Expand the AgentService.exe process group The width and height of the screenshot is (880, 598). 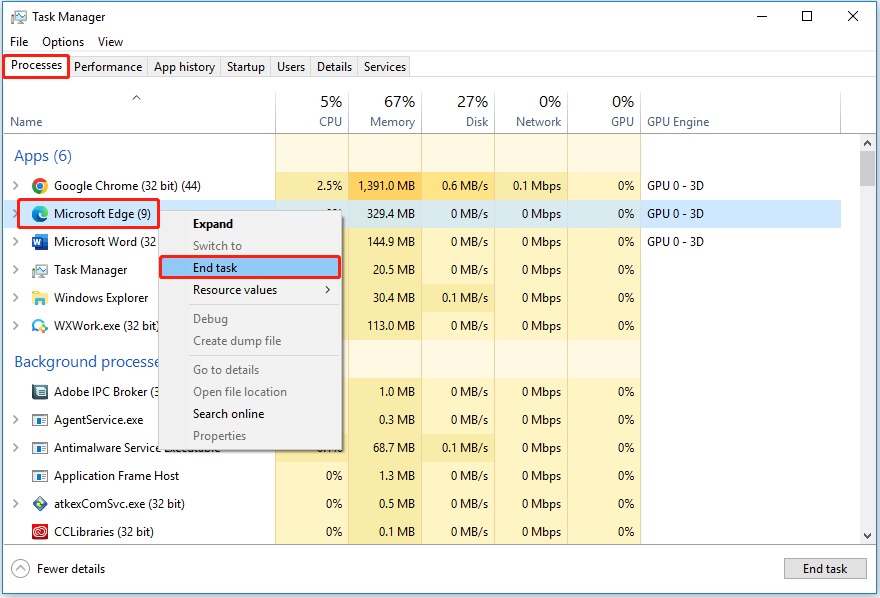coord(16,420)
